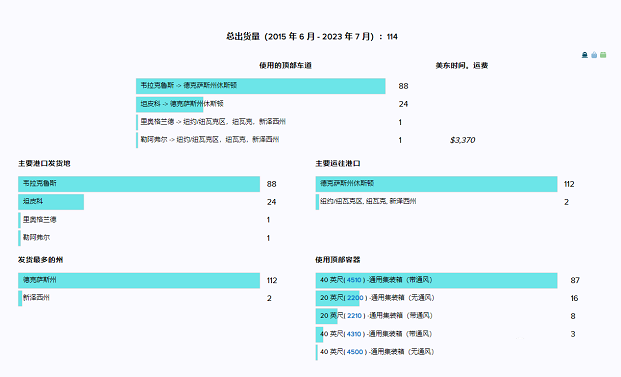Select 坦皮科 bar under 主要港口发货地
The image size is (621, 377).
[51, 202]
